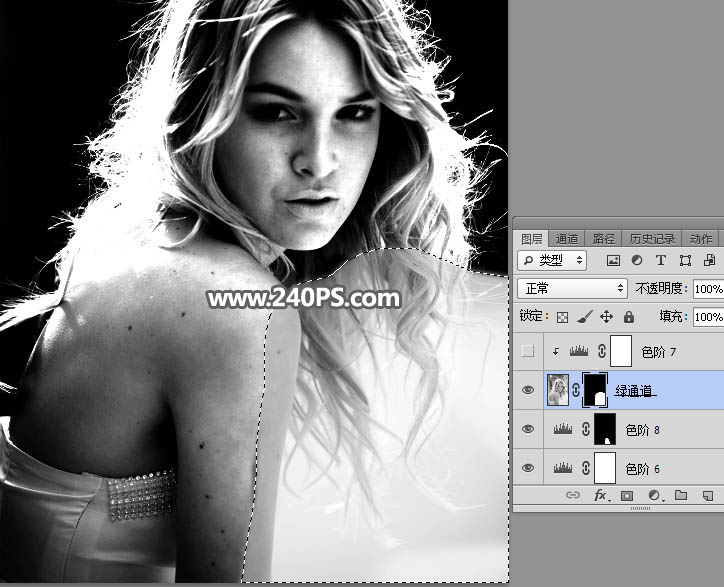The height and width of the screenshot is (587, 724).
Task: Click the mask link icon on 绿通道 layer
Action: [x=576, y=390]
